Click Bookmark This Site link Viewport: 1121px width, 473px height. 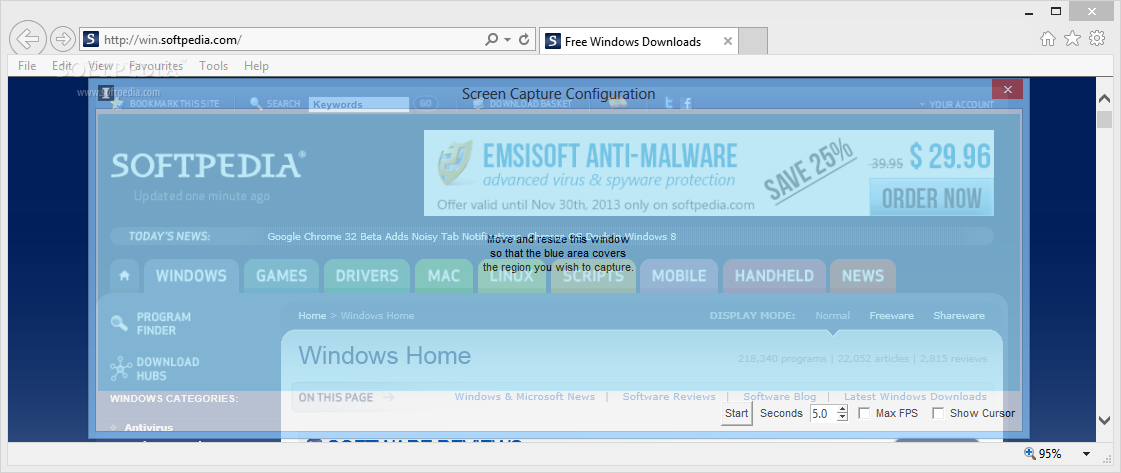click(x=166, y=104)
